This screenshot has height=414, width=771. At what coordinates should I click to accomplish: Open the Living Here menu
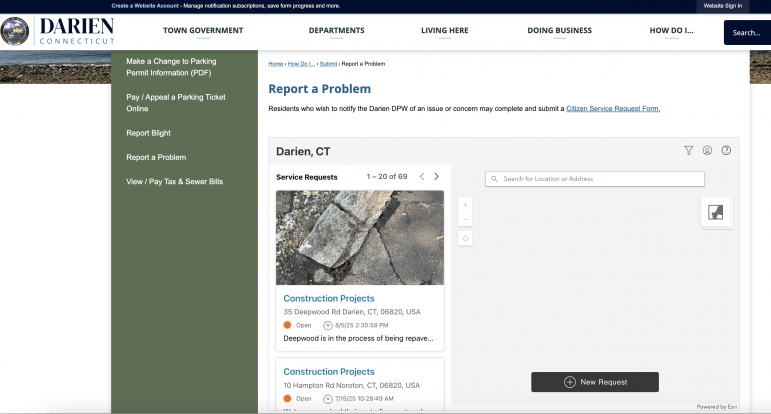click(445, 30)
